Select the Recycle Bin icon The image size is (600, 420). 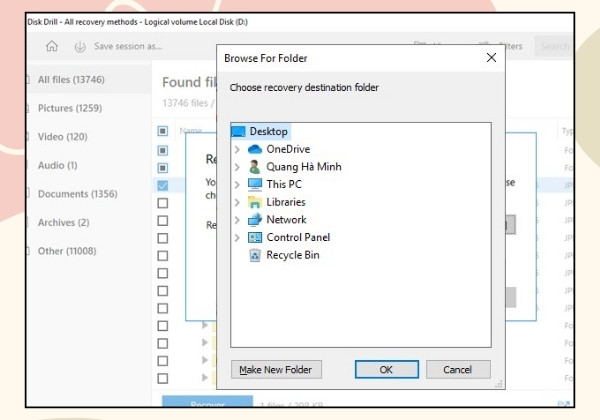[255, 255]
